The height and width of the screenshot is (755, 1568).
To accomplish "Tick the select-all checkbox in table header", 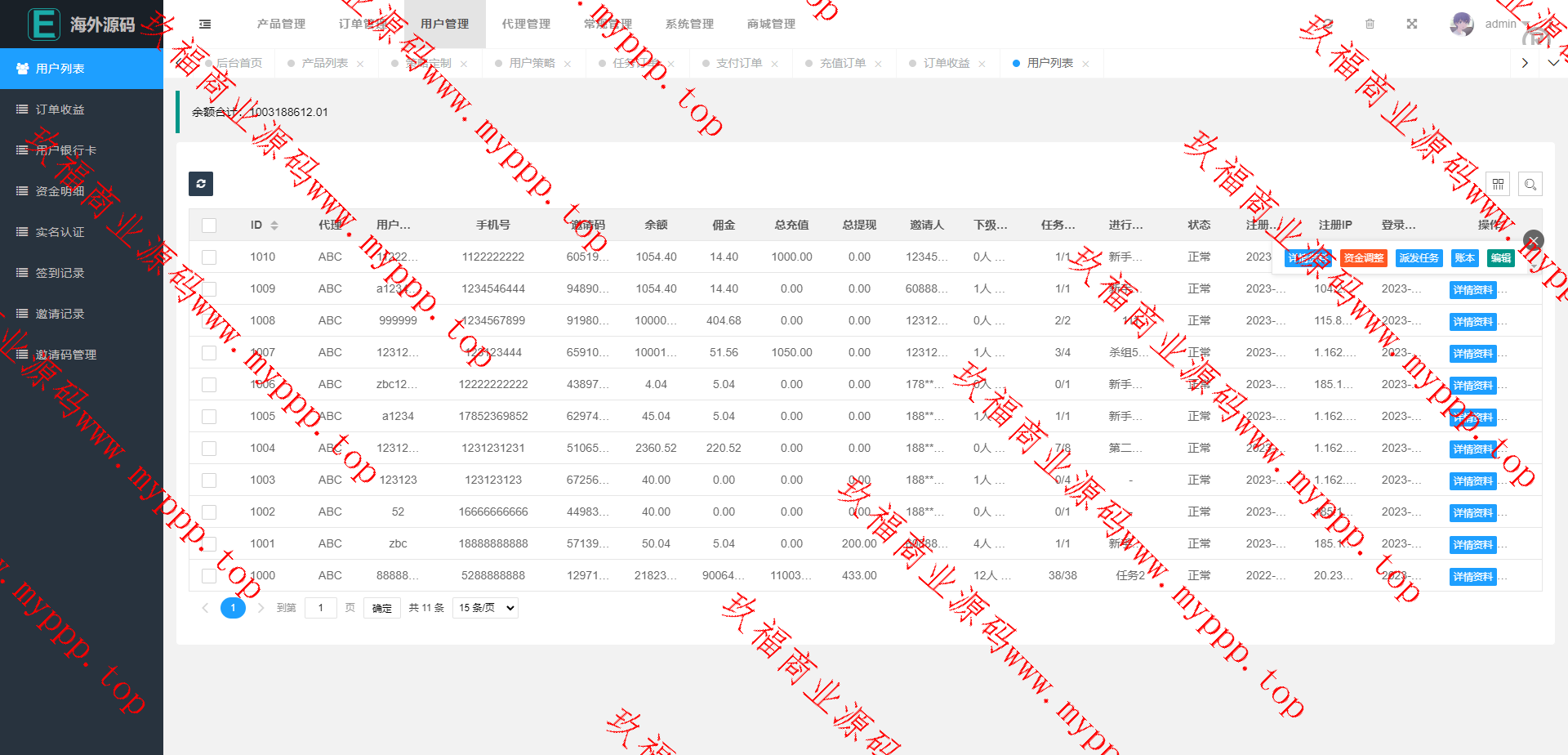I will [209, 226].
